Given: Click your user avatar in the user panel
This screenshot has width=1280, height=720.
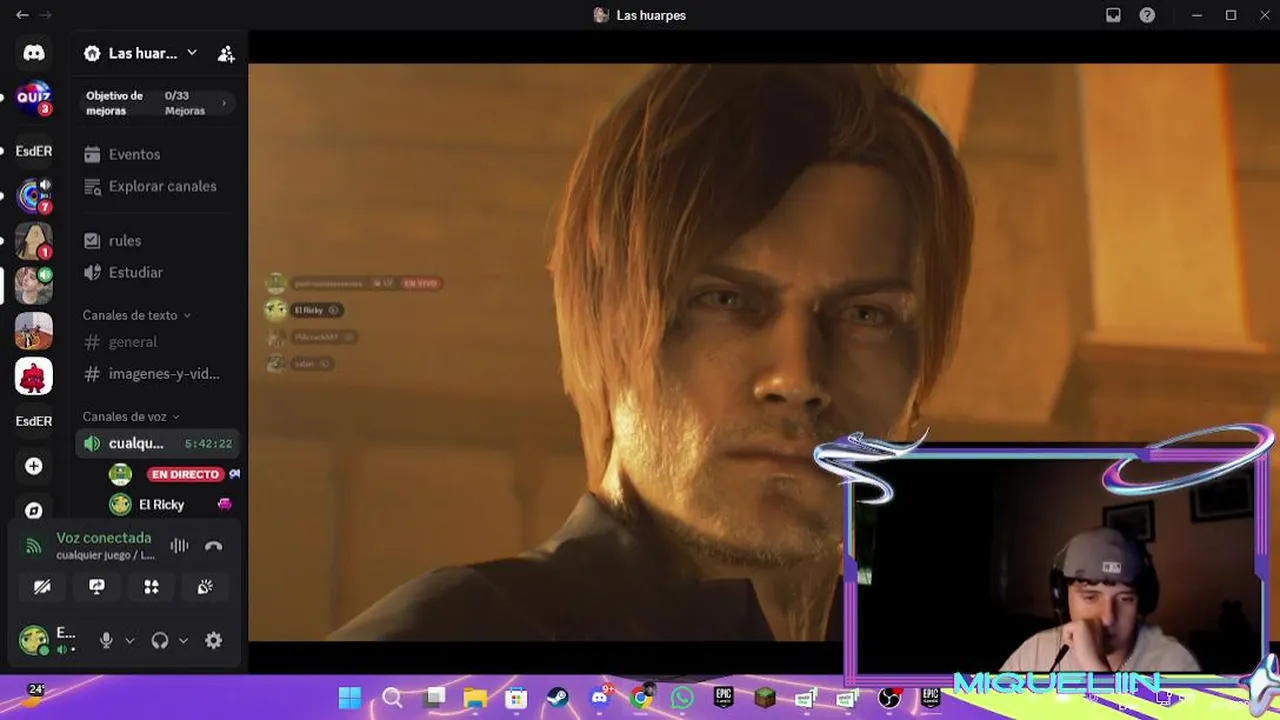Looking at the screenshot, I should click(34, 640).
